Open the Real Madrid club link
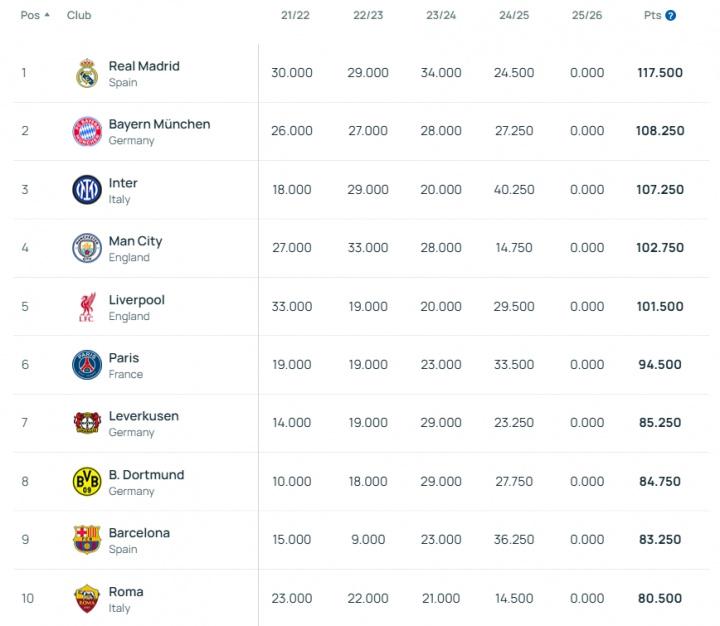This screenshot has height=626, width=720. point(144,66)
